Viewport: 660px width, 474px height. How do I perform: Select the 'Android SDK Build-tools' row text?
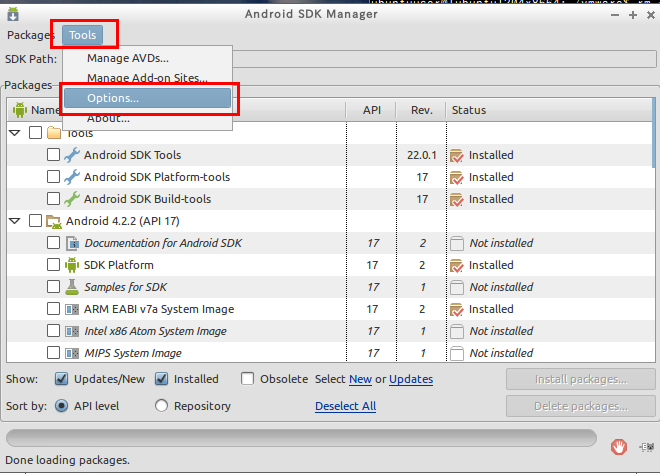(147, 199)
